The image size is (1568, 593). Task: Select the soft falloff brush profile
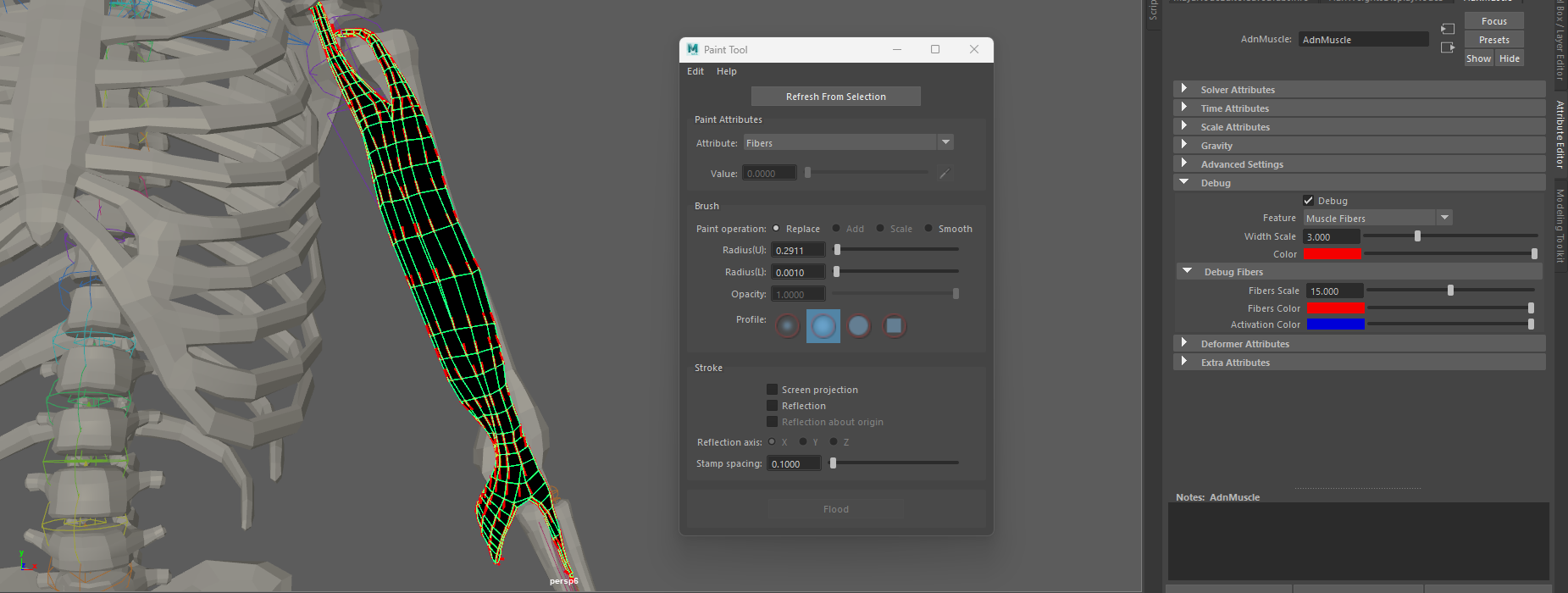coord(788,326)
